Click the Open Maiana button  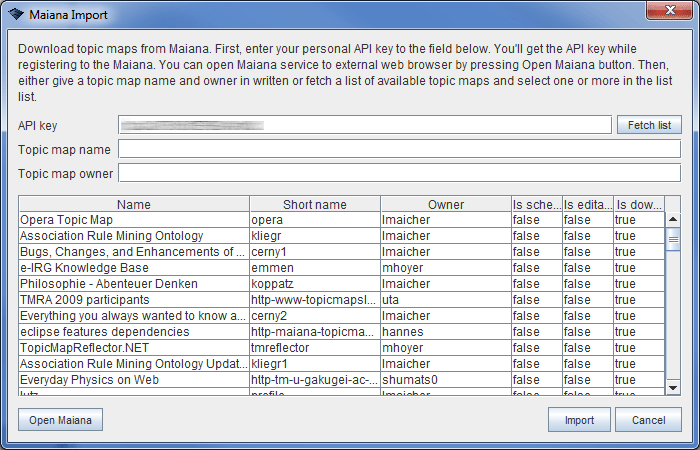click(x=60, y=420)
